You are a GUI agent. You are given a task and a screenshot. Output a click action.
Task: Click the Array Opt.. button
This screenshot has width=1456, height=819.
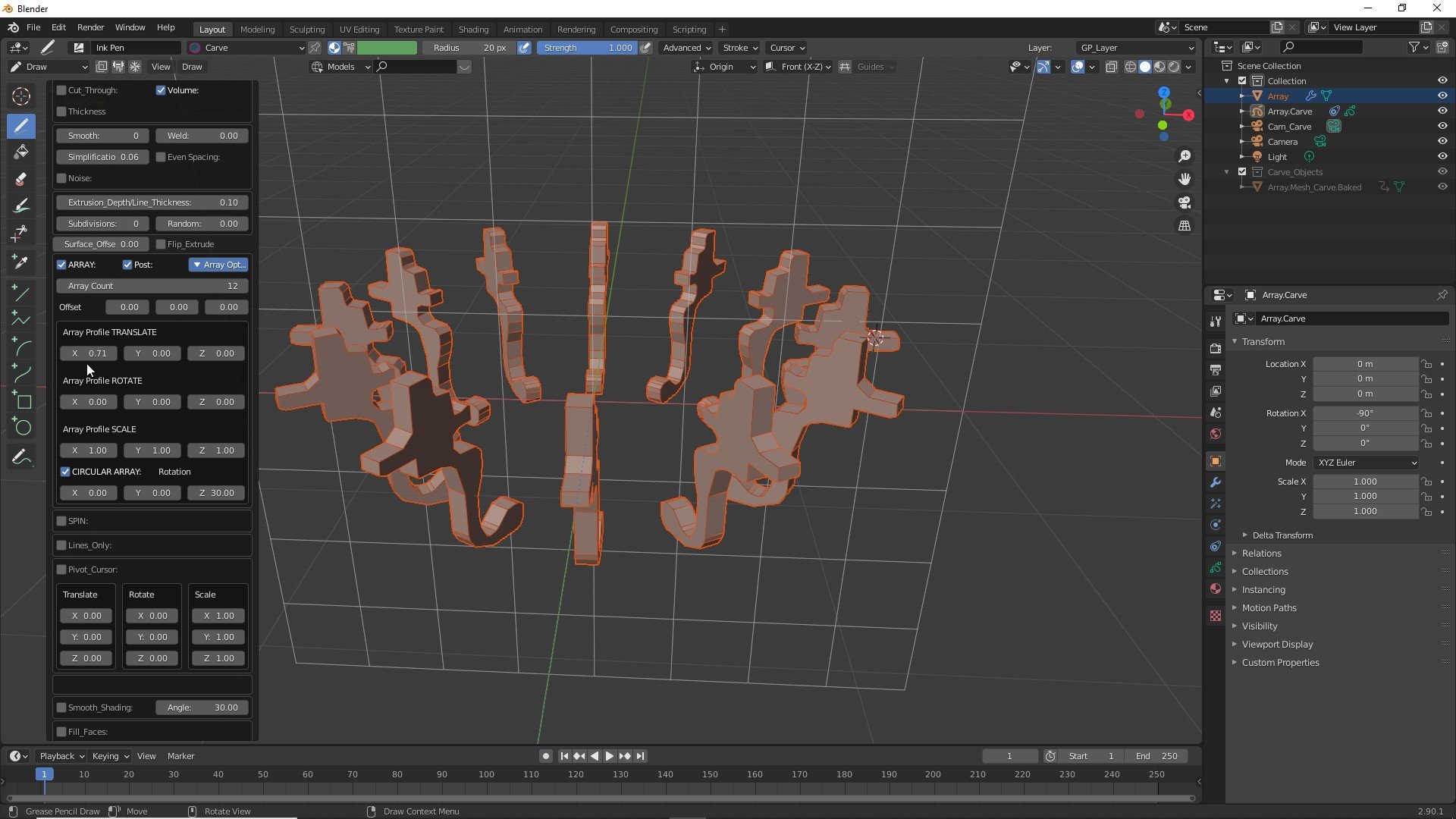tap(218, 265)
